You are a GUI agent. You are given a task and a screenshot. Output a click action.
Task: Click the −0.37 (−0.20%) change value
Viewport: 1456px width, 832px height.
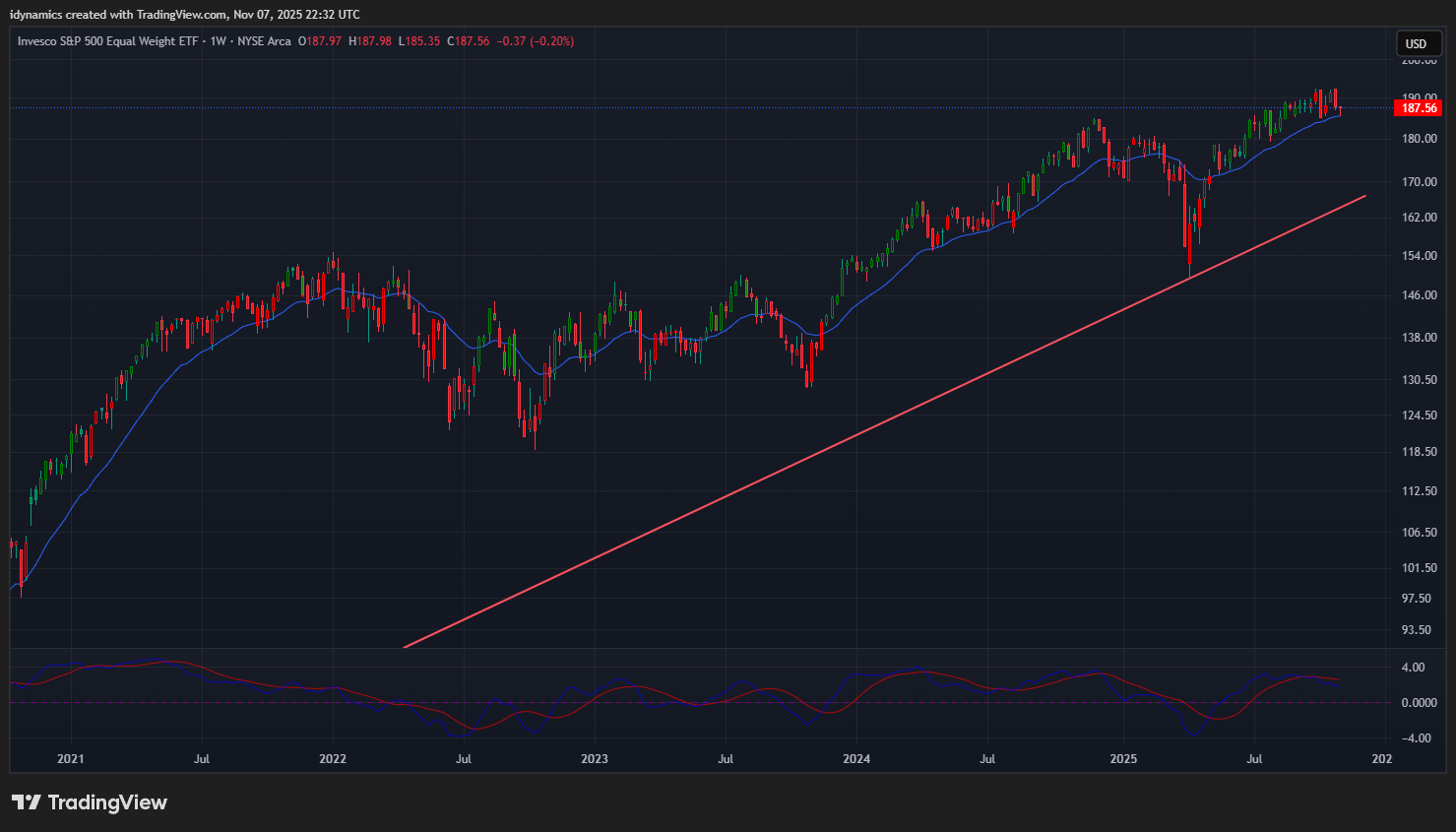[535, 41]
